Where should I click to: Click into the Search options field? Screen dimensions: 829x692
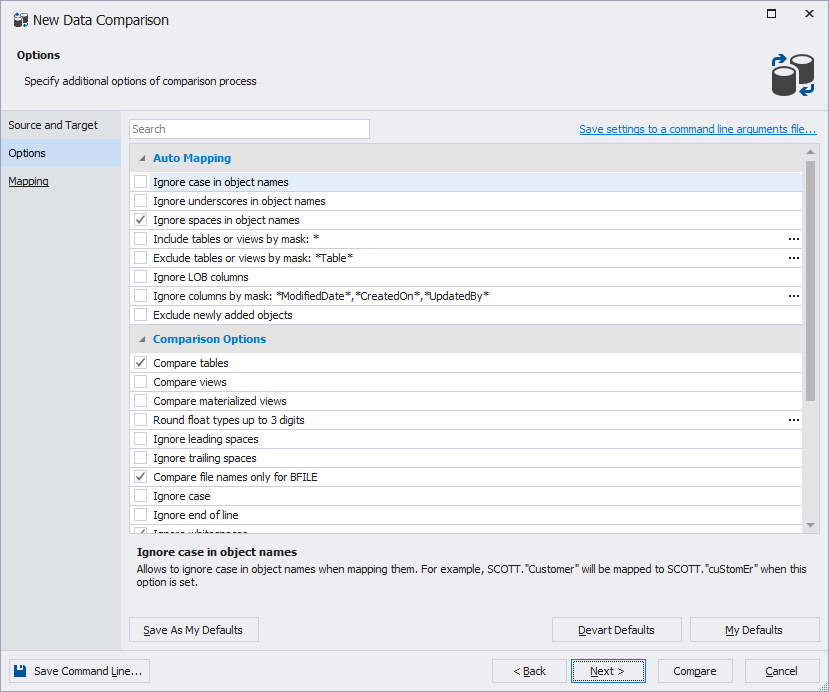click(x=249, y=129)
